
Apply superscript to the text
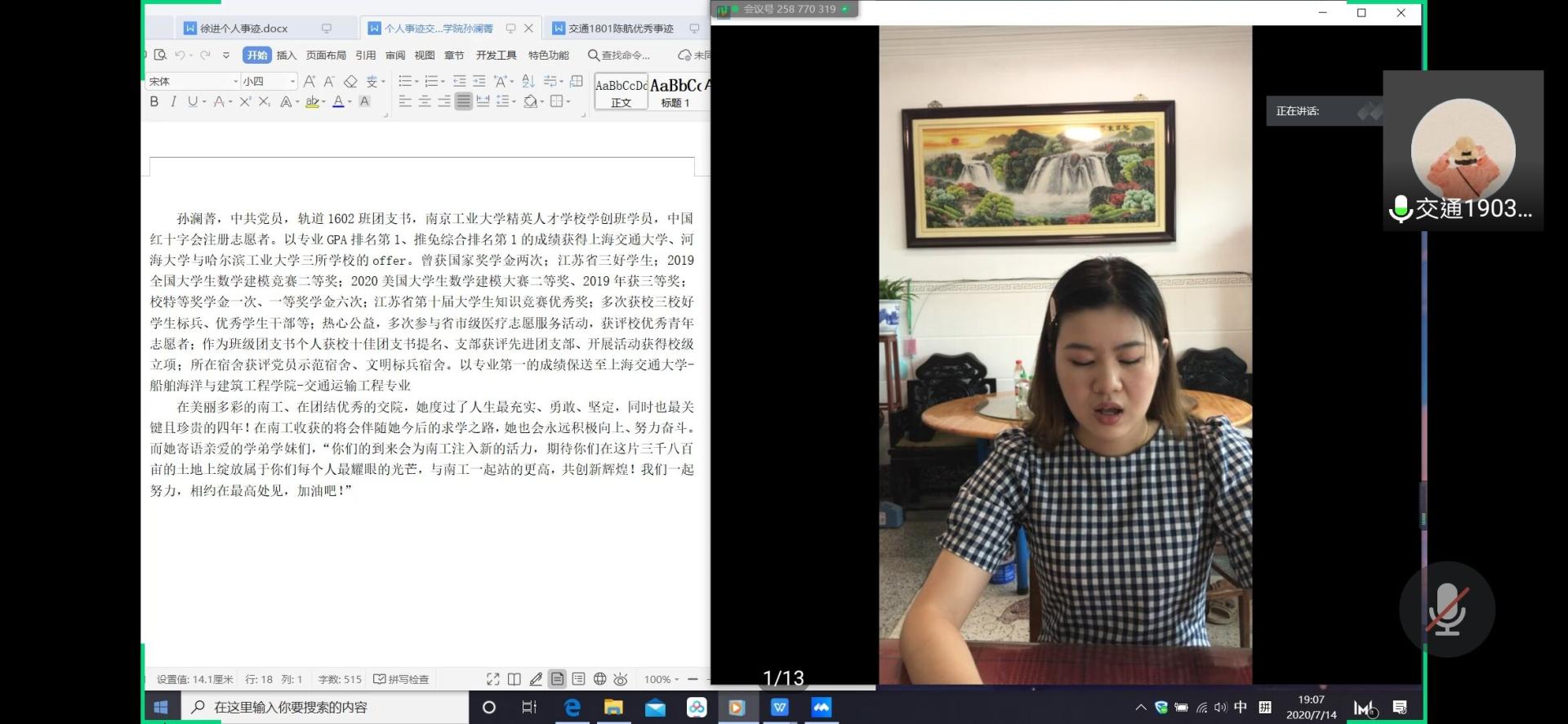pyautogui.click(x=245, y=102)
